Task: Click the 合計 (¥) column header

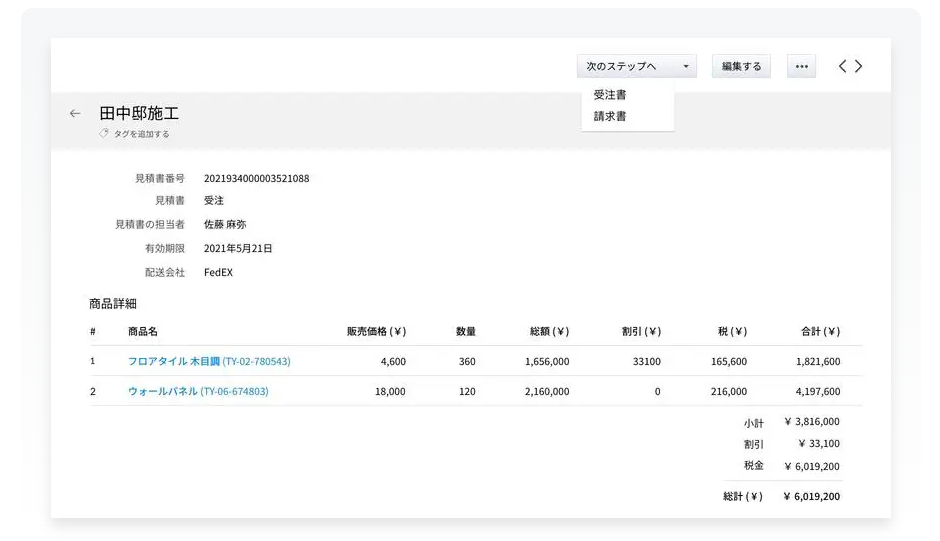Action: click(x=819, y=331)
